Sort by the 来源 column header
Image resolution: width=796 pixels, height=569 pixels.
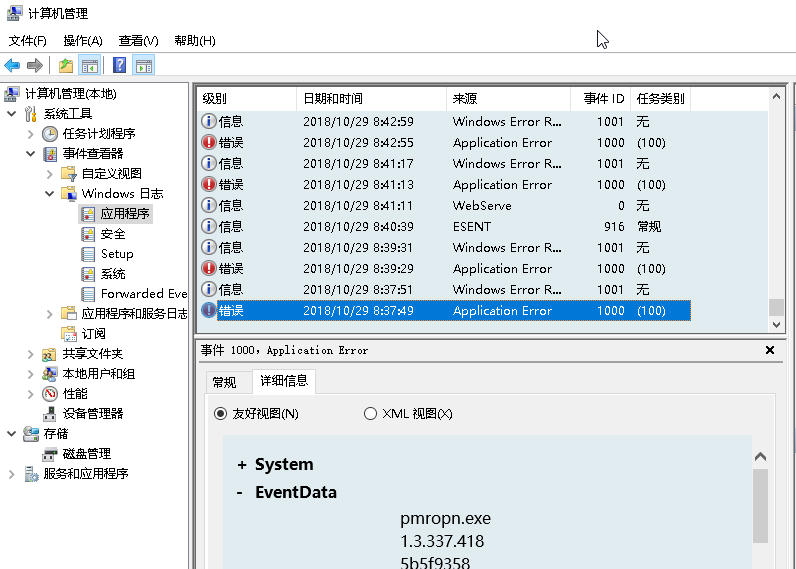[x=508, y=98]
